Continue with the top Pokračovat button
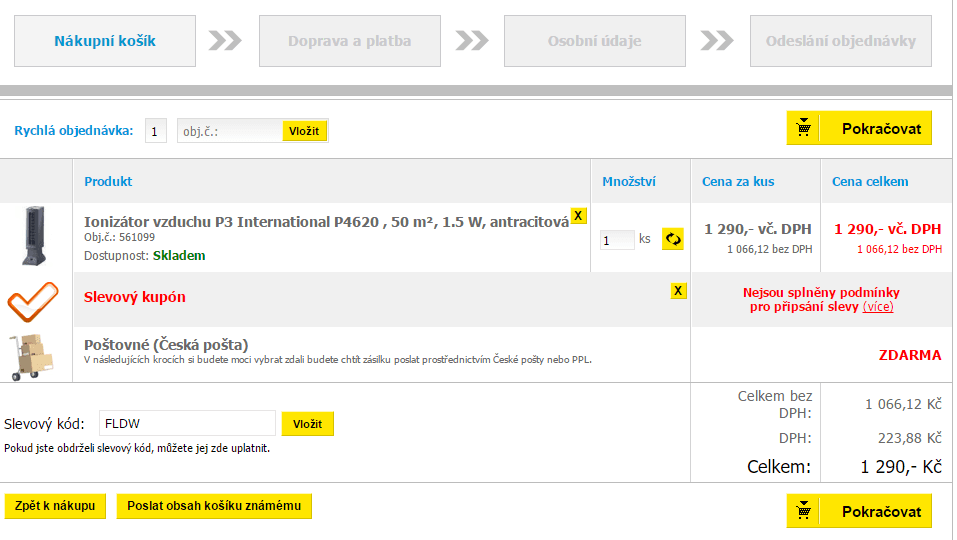Viewport: 957px width, 540px height. click(859, 128)
